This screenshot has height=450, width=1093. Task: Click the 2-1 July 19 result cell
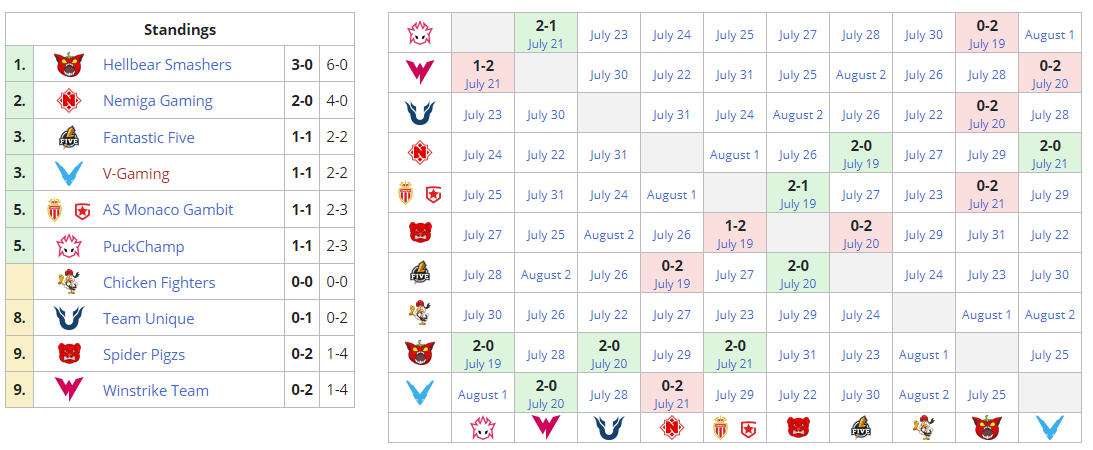coord(798,193)
